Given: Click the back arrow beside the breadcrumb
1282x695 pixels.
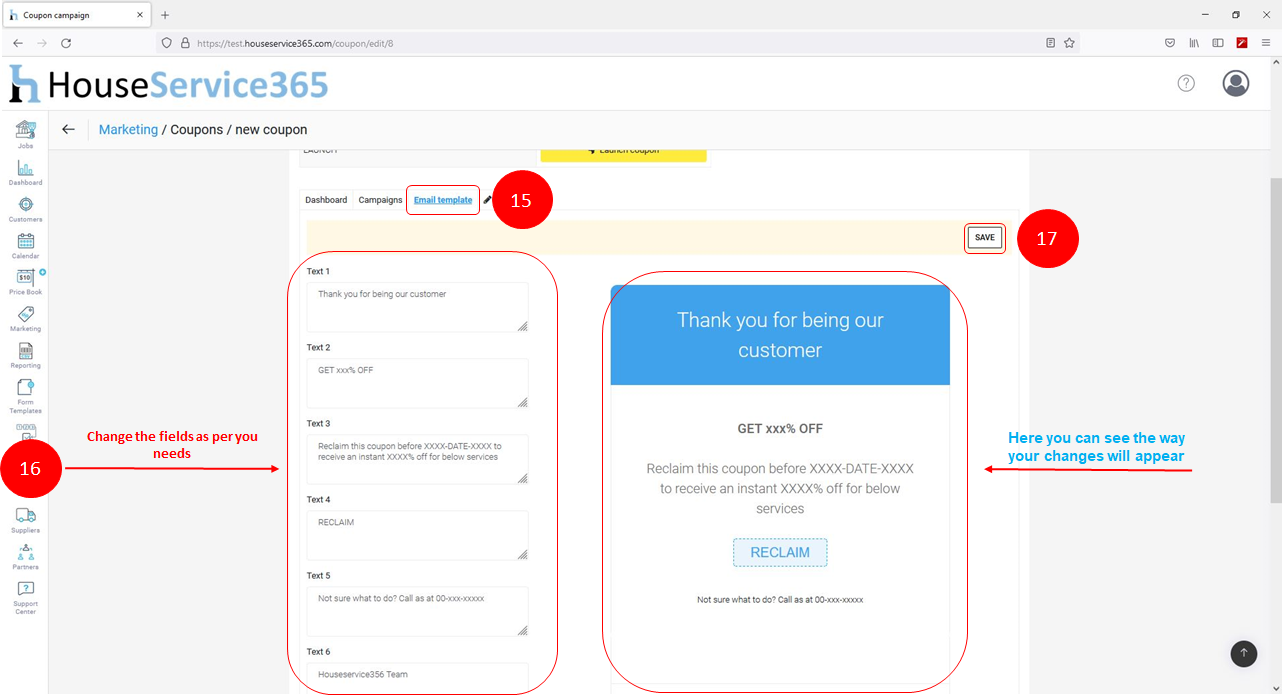Looking at the screenshot, I should pyautogui.click(x=68, y=129).
